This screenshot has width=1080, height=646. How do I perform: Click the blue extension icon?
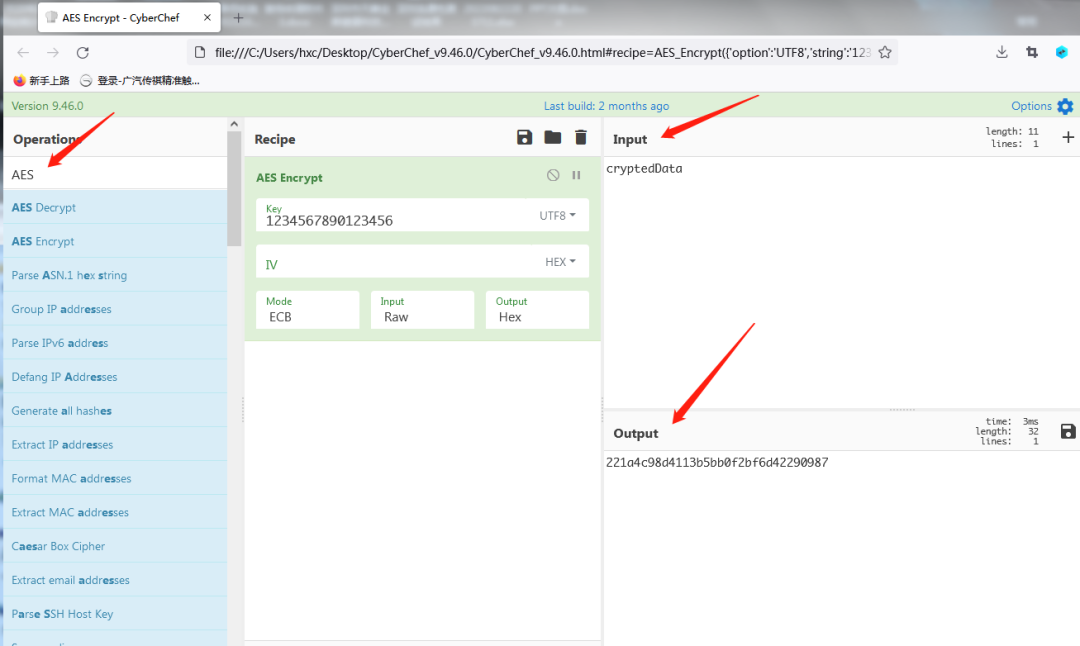point(1061,52)
